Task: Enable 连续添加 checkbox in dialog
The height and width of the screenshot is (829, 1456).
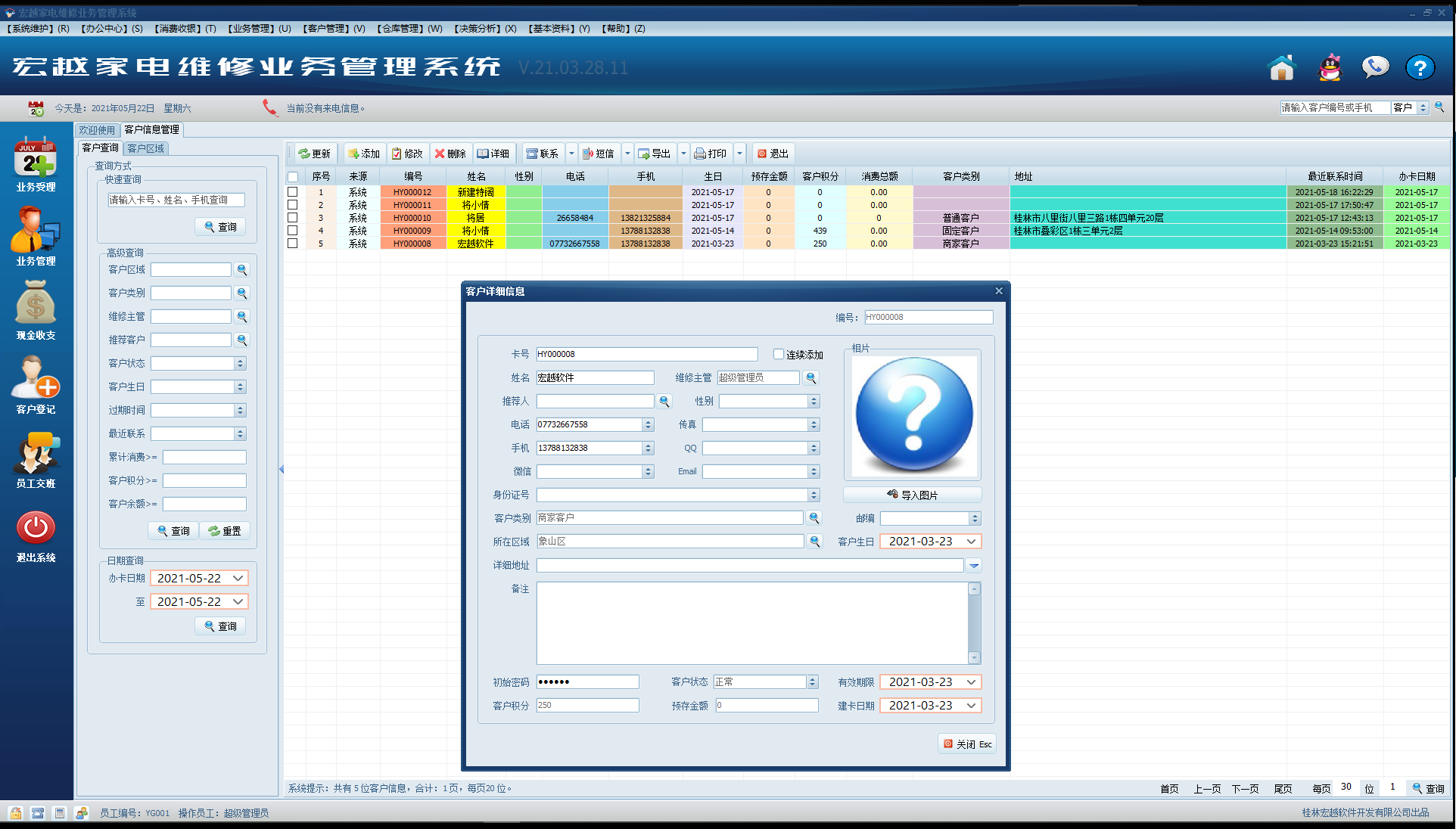Action: [779, 354]
